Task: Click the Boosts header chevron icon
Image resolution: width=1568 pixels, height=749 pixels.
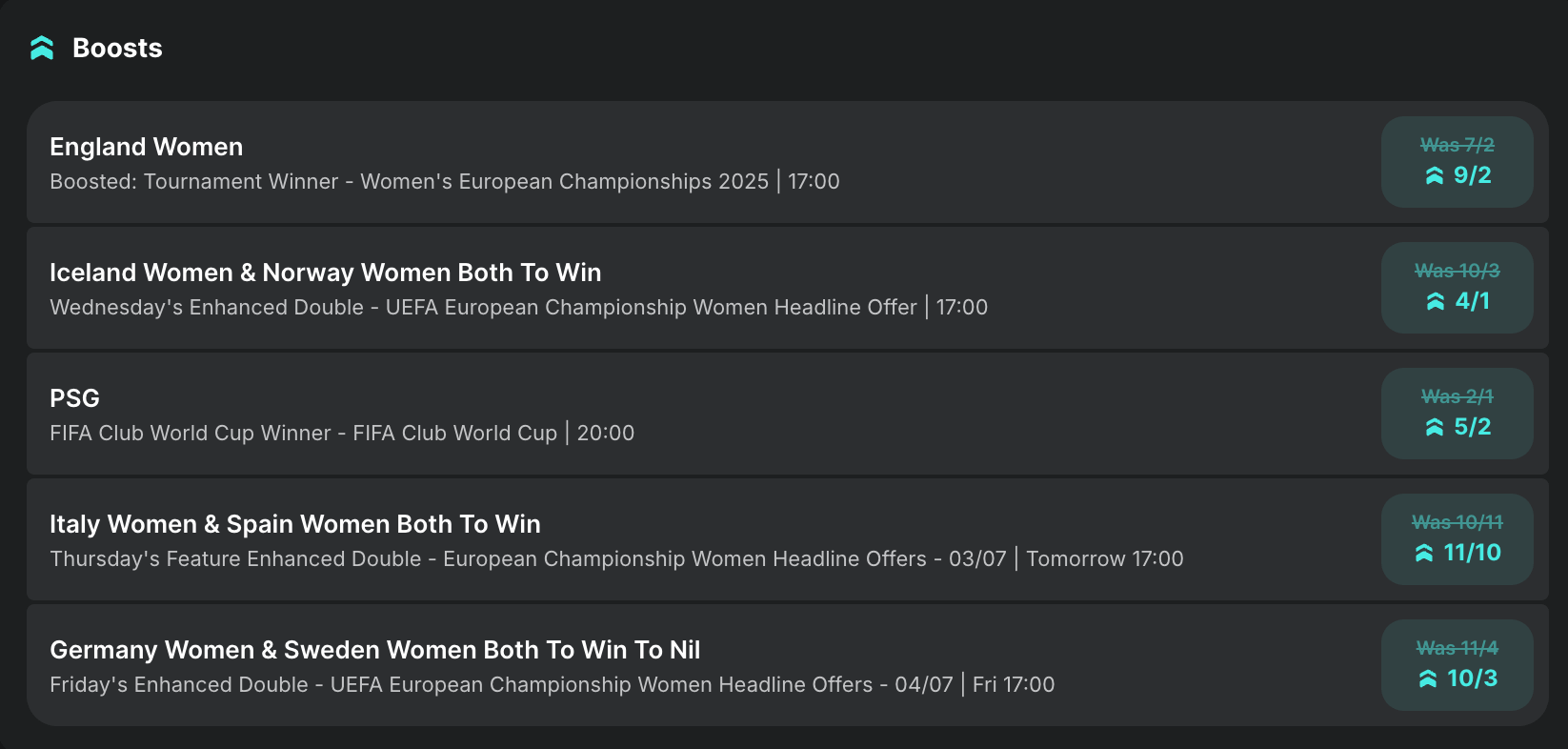Action: tap(42, 48)
